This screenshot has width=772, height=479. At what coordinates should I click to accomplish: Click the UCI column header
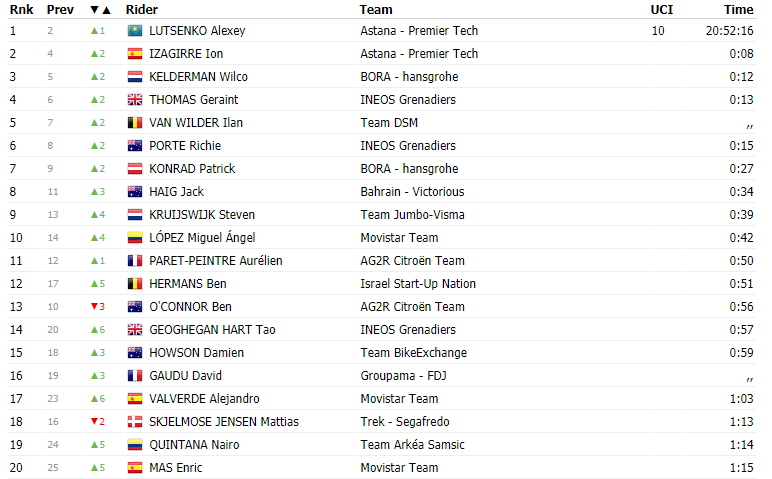coord(662,9)
